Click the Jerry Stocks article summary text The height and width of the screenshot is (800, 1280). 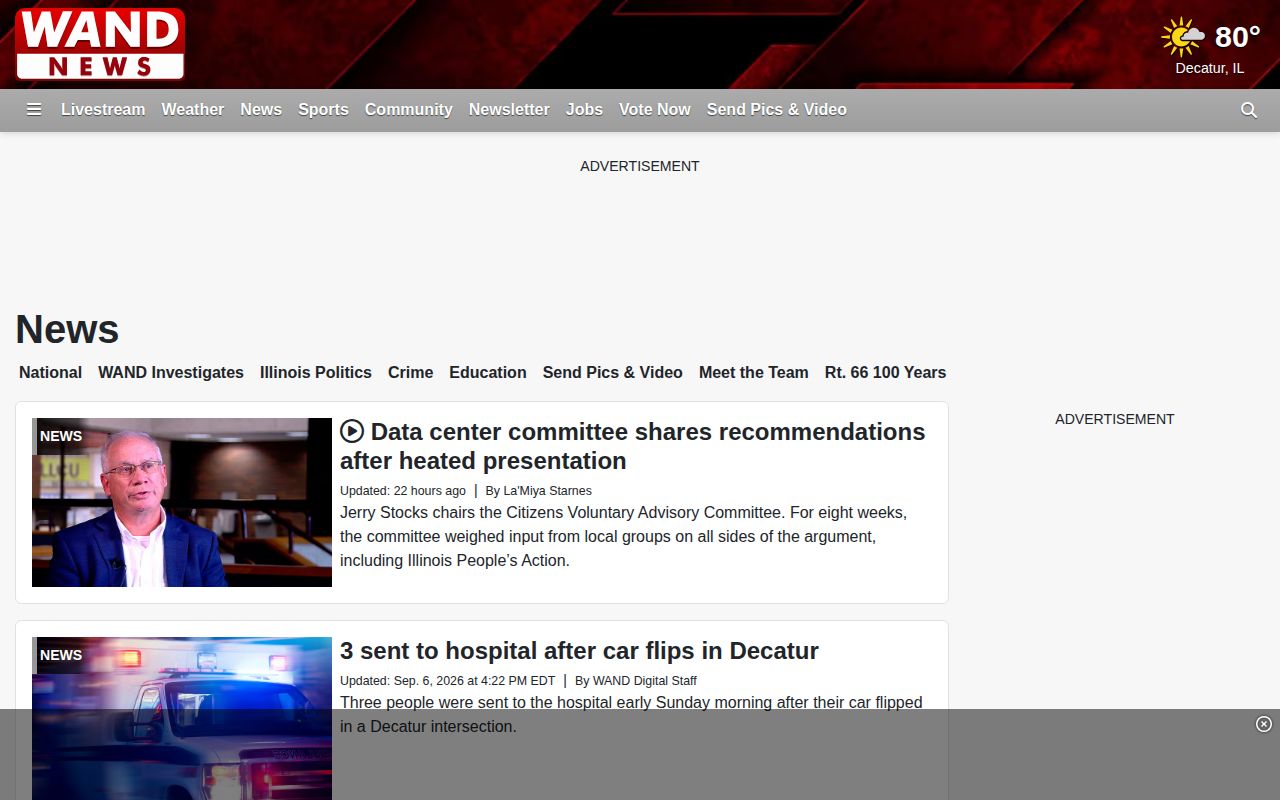(623, 537)
